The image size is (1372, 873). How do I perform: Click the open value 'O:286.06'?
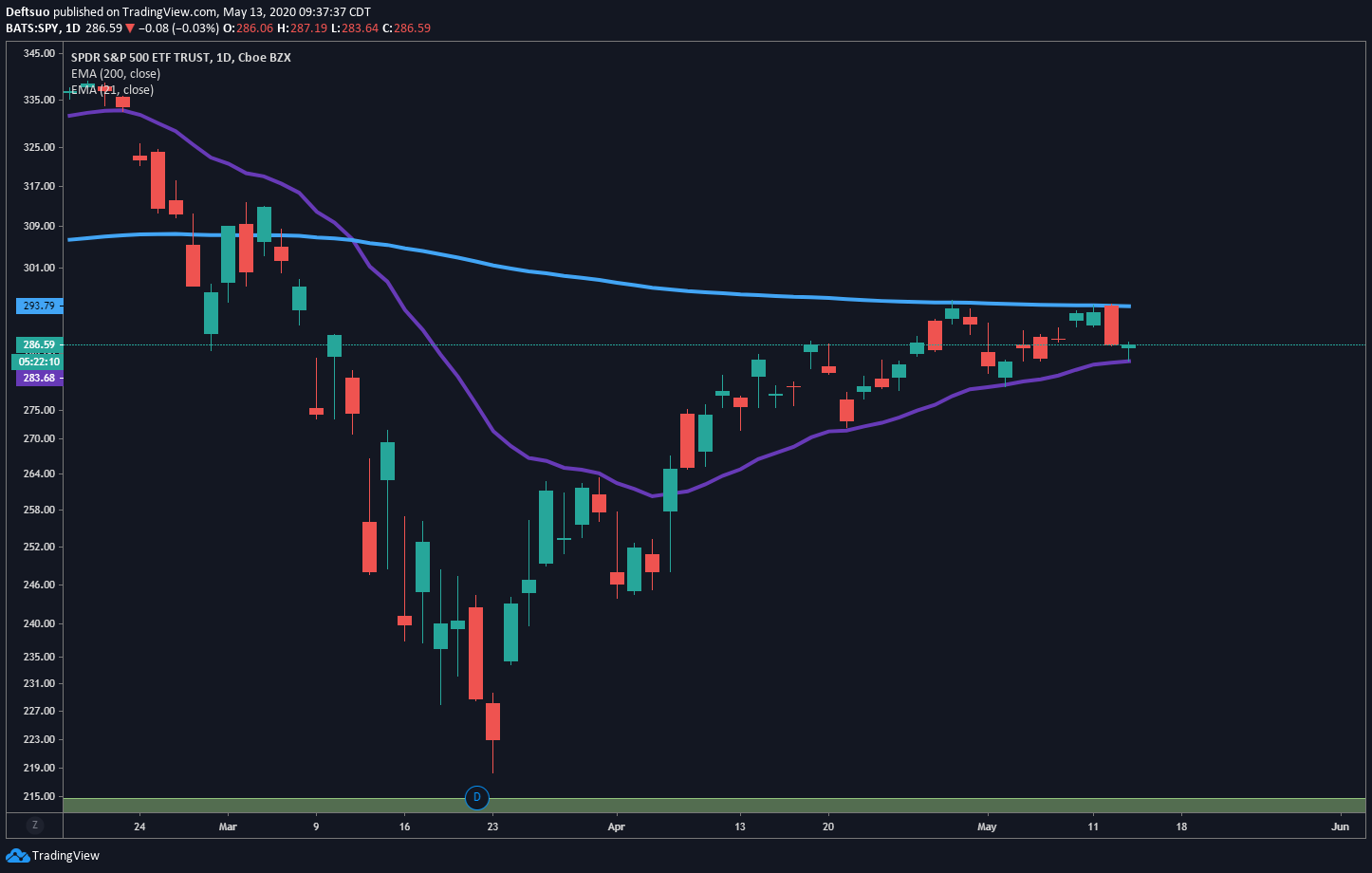tap(249, 28)
